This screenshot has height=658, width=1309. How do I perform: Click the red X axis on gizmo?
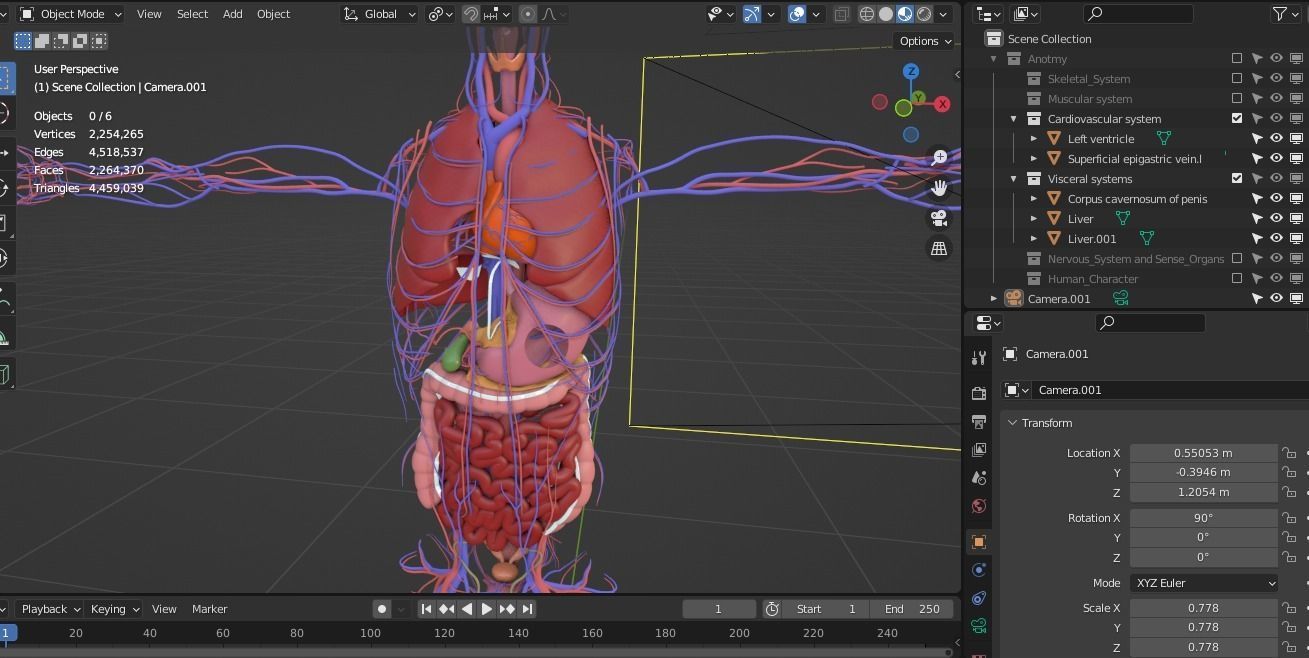pyautogui.click(x=942, y=104)
